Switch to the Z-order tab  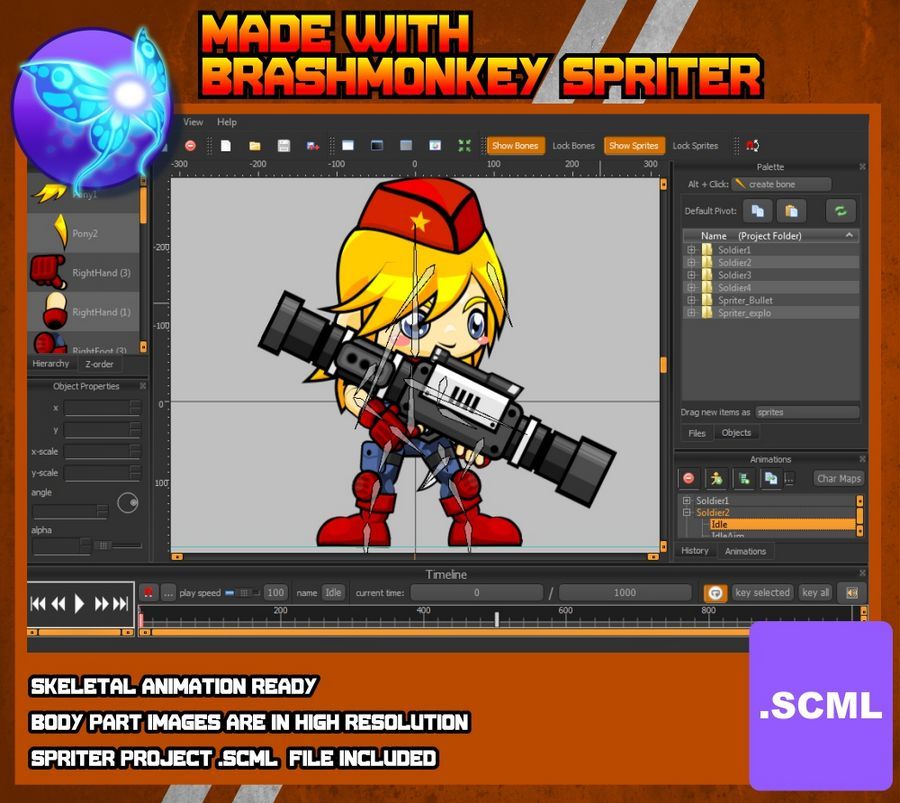99,364
